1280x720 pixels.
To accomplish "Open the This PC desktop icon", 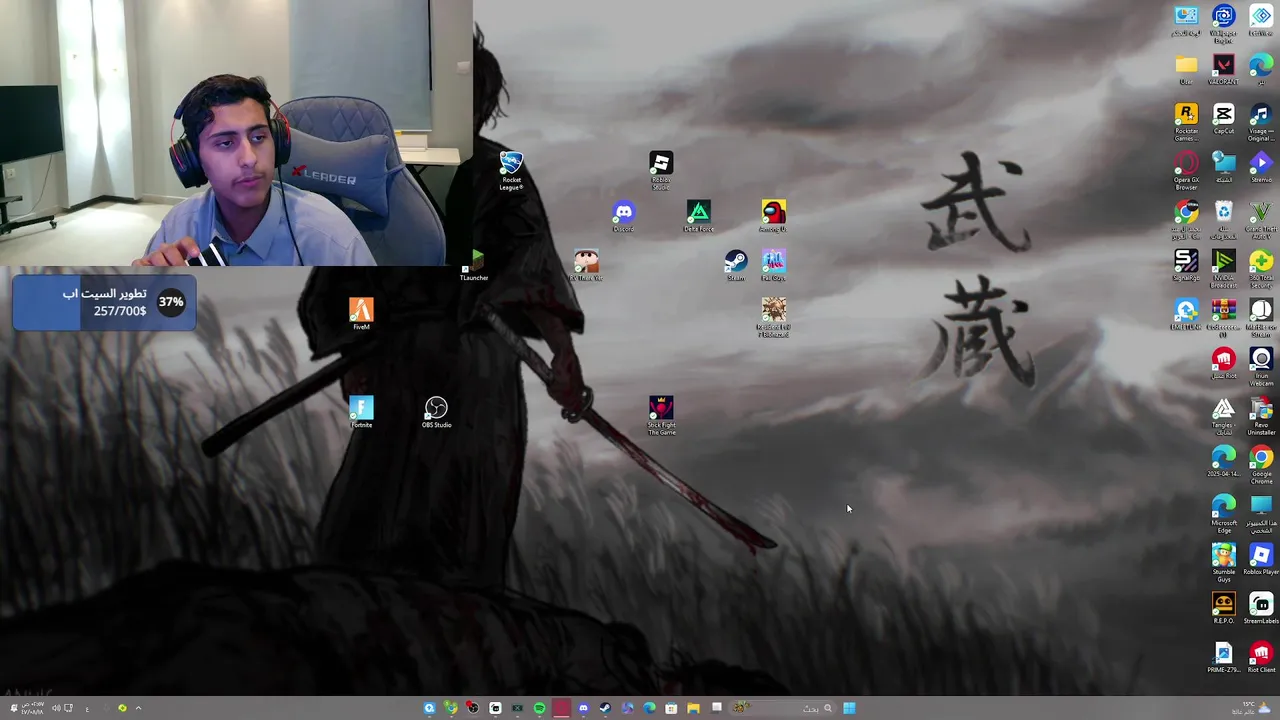I will [1261, 514].
